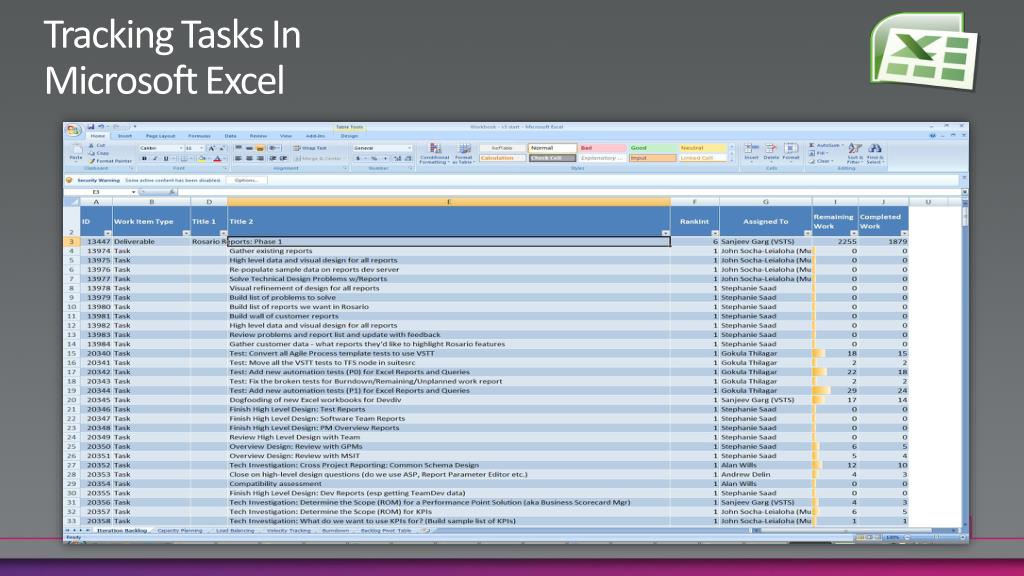The height and width of the screenshot is (576, 1024).
Task: Apply the Check Cell style
Action: (x=552, y=158)
